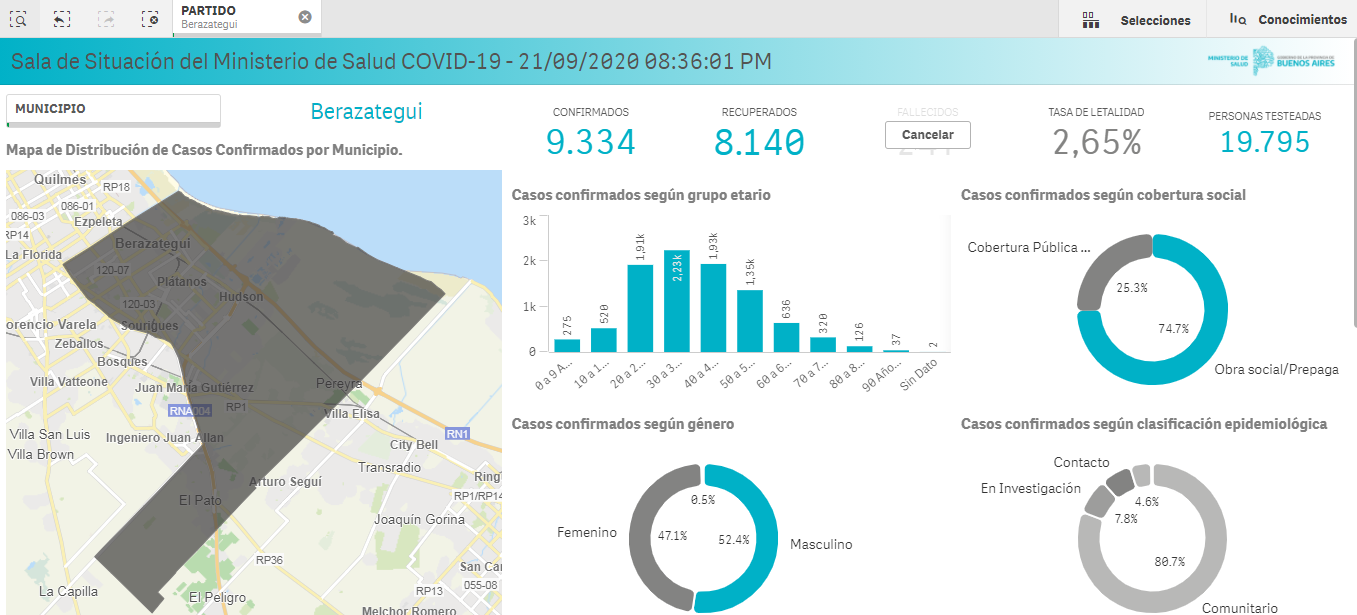Remove the PARTIDO Berazategui selection
Viewport: 1357px width, 615px height.
click(x=305, y=17)
